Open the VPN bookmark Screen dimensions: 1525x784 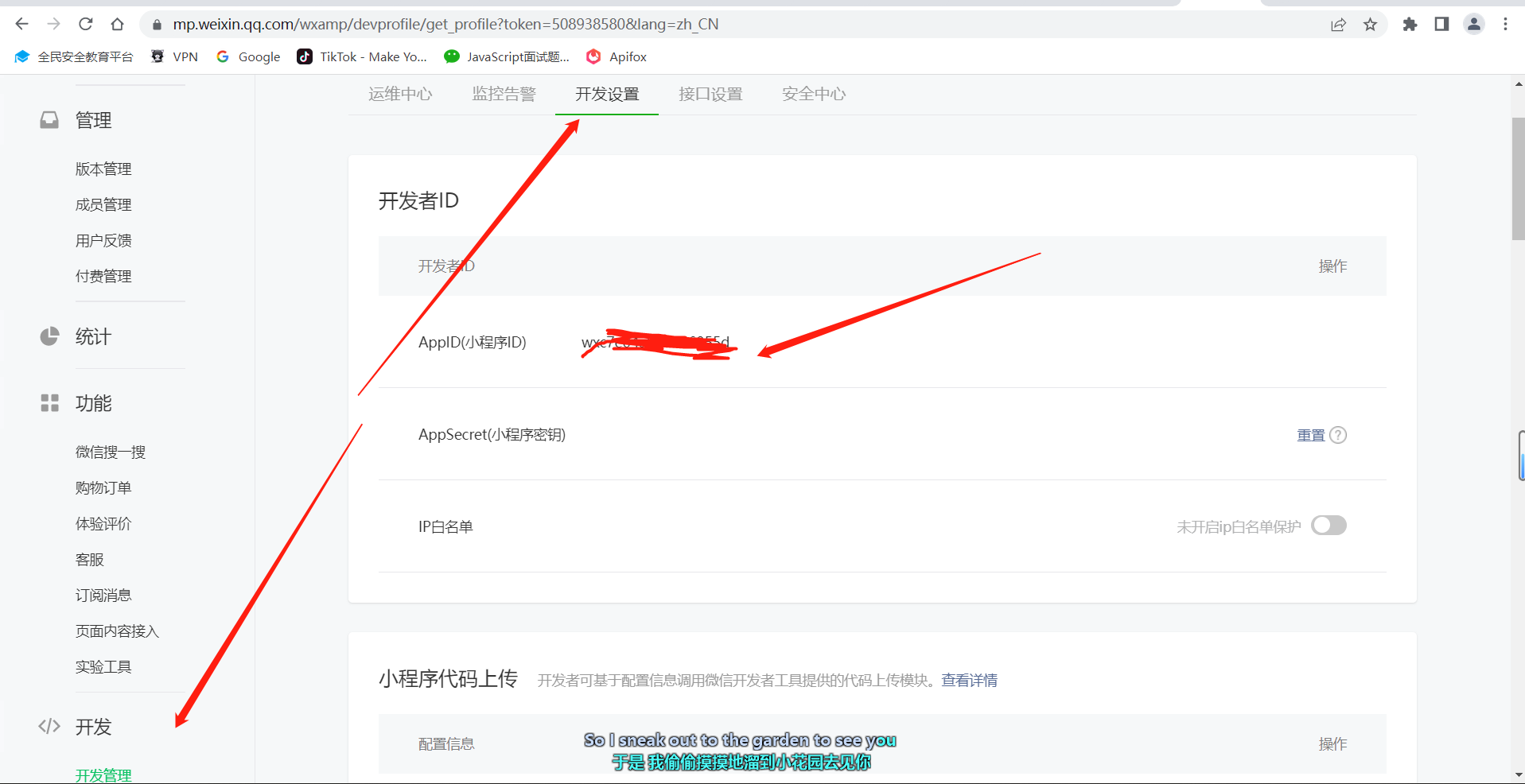click(174, 56)
